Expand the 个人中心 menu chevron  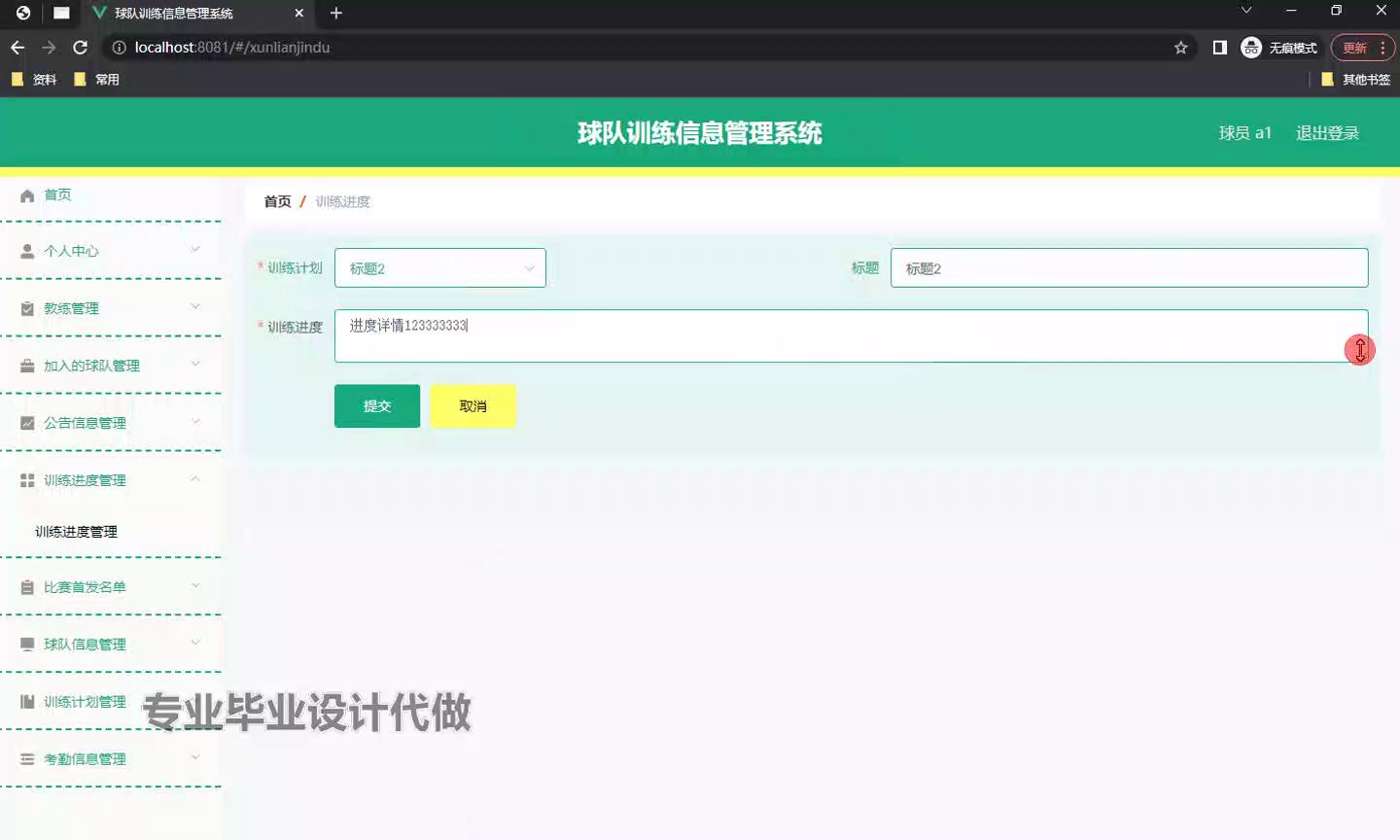195,250
